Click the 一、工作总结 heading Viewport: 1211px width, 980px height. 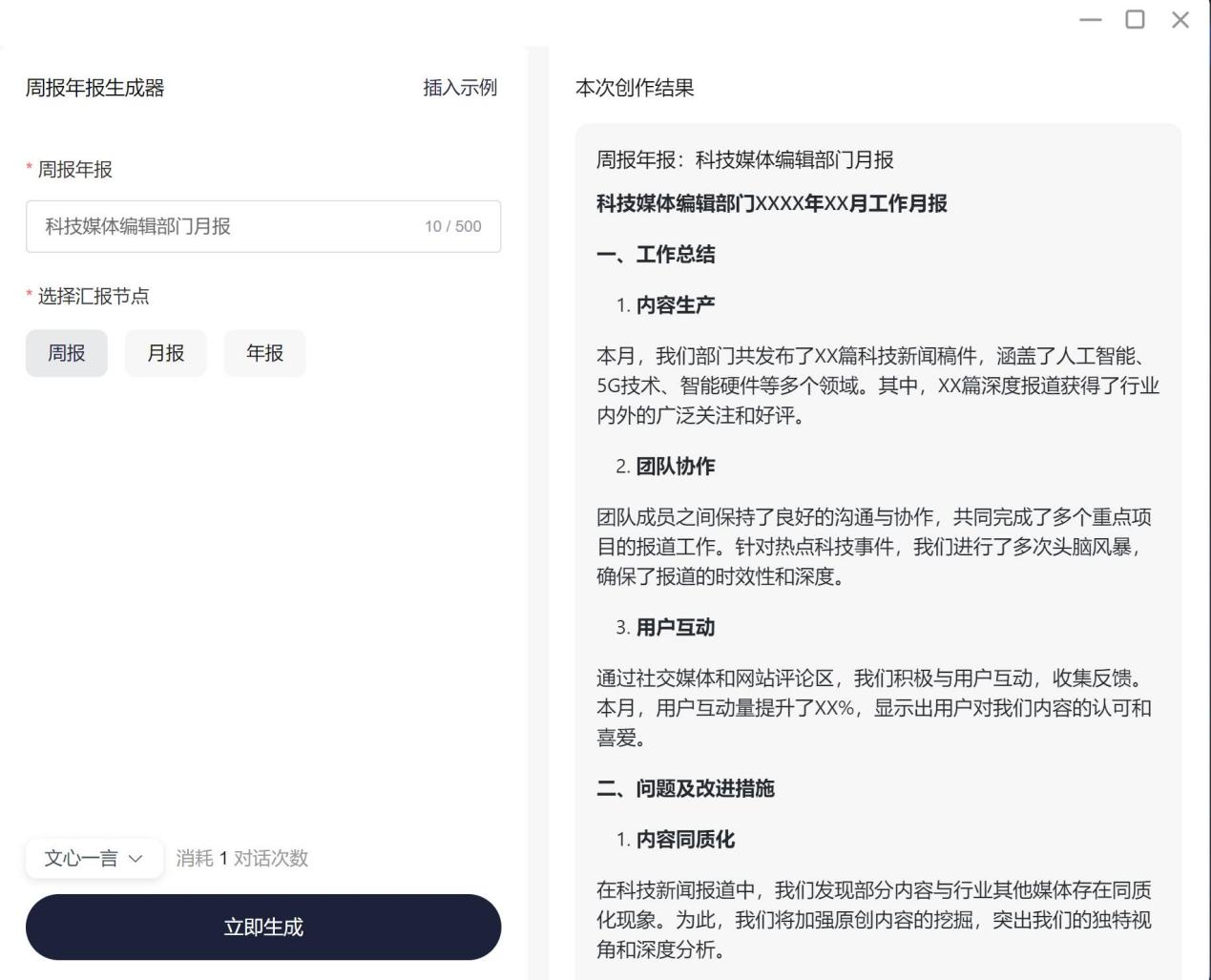656,254
